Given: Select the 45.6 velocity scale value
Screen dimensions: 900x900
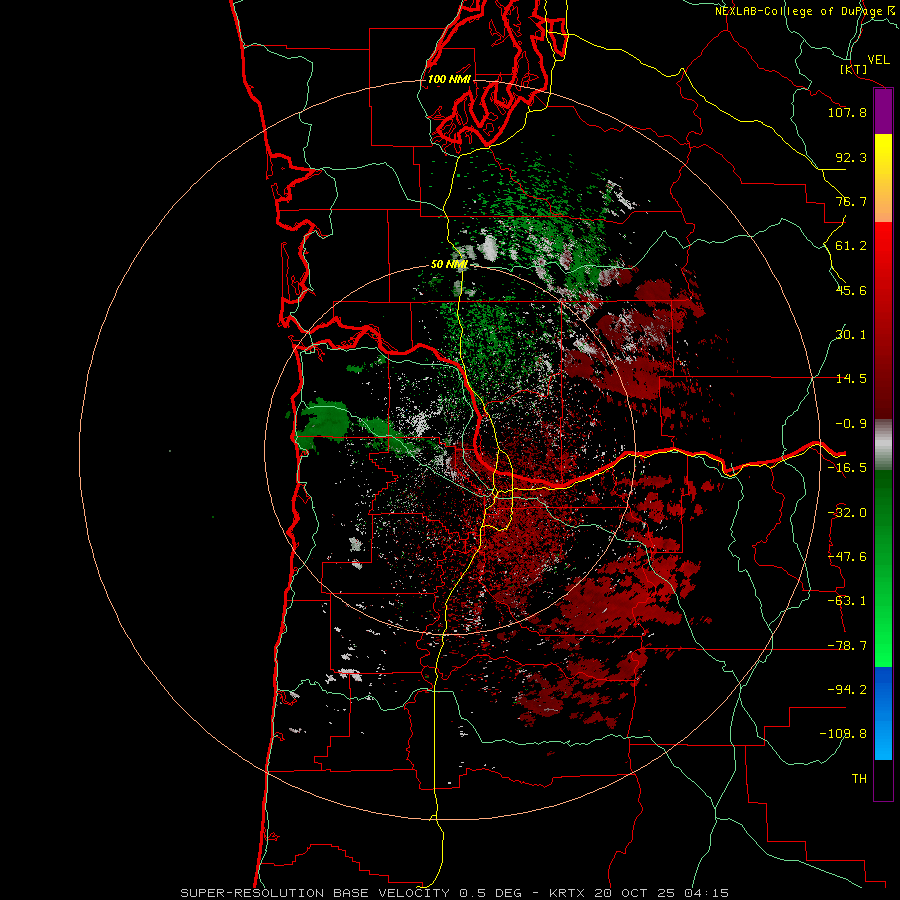Looking at the screenshot, I should 851,290.
